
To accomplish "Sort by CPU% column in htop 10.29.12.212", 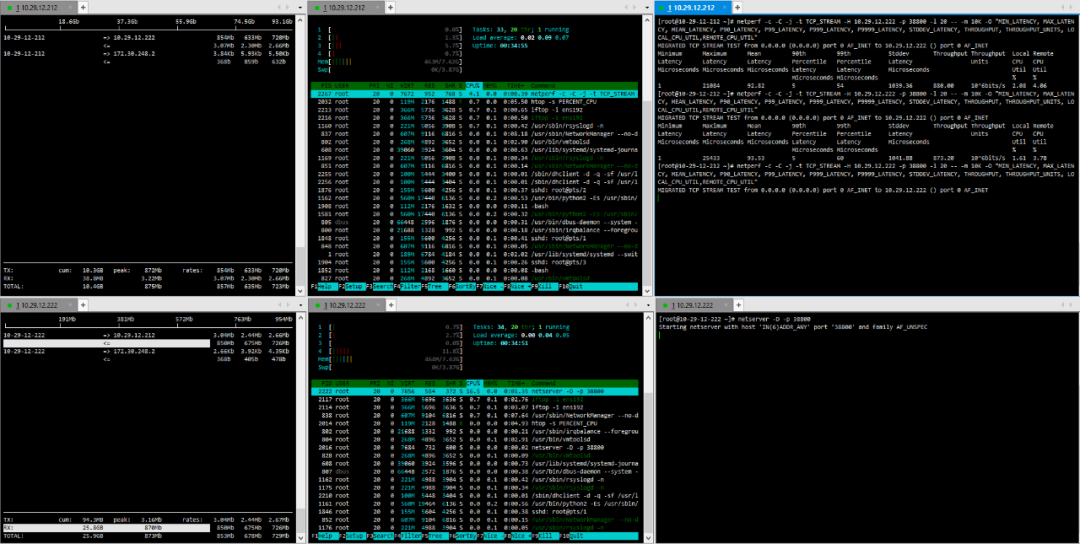I will [474, 85].
